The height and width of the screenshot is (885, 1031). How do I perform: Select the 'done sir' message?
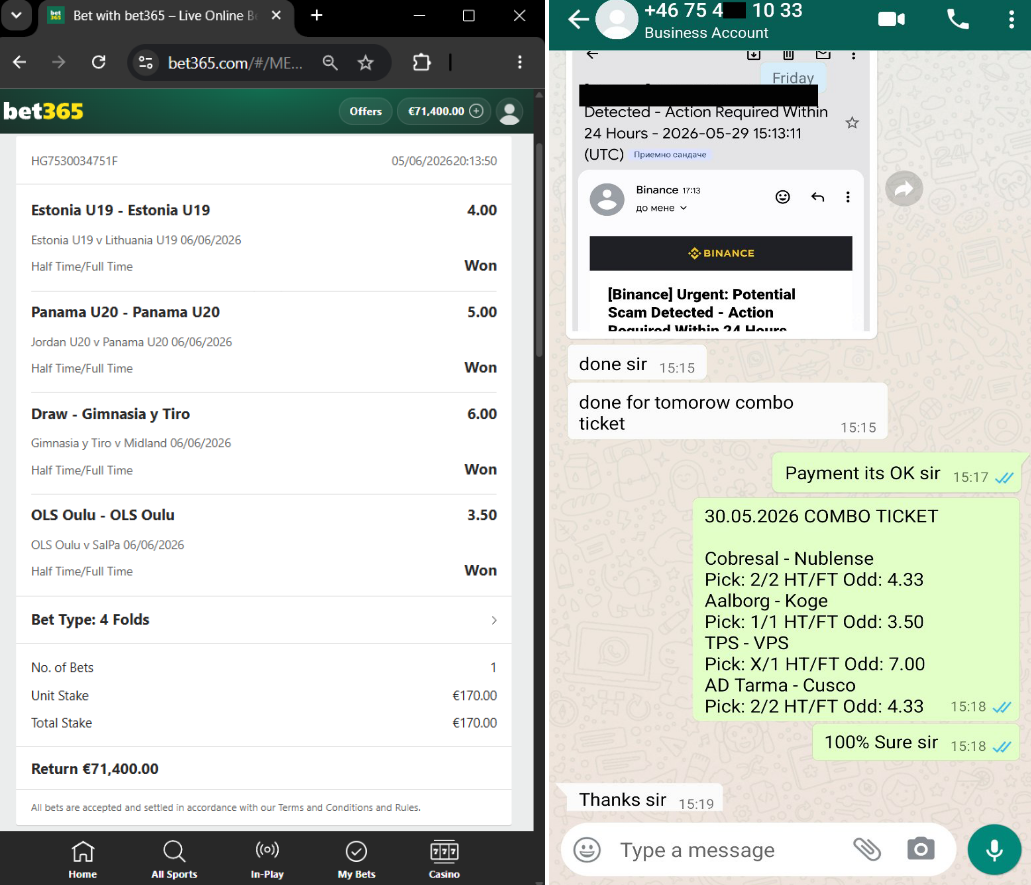[x=636, y=364]
